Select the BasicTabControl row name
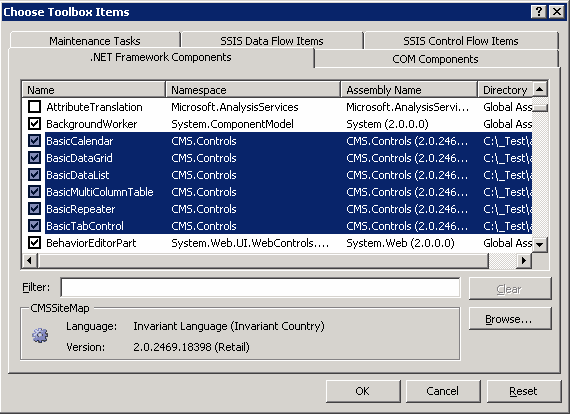 (85, 226)
